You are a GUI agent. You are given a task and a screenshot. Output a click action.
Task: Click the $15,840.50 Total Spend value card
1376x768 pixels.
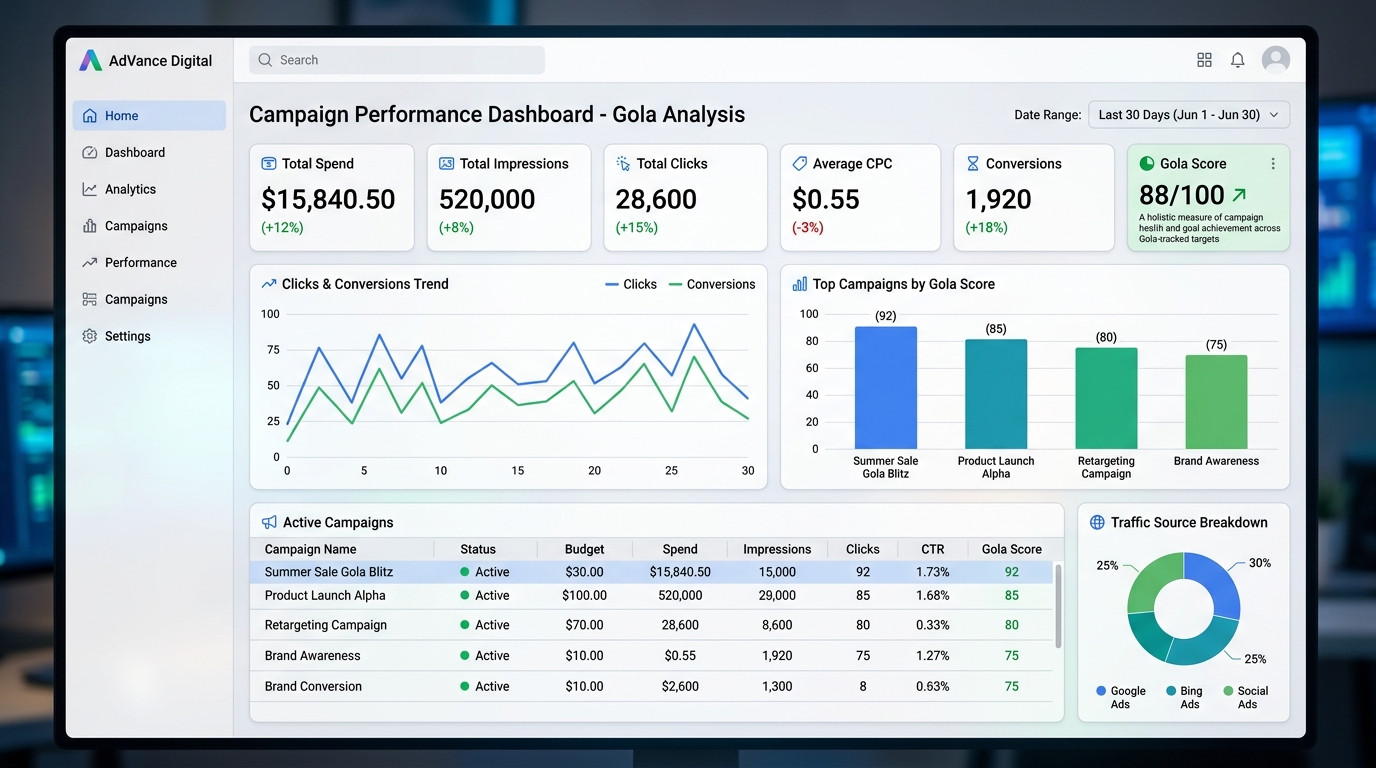328,200
